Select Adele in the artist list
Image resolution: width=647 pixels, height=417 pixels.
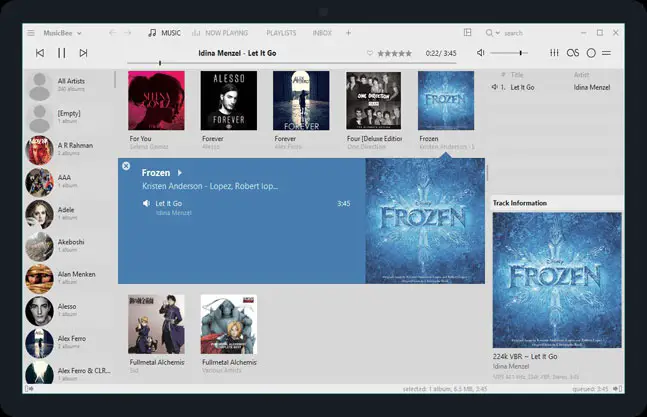coord(69,214)
